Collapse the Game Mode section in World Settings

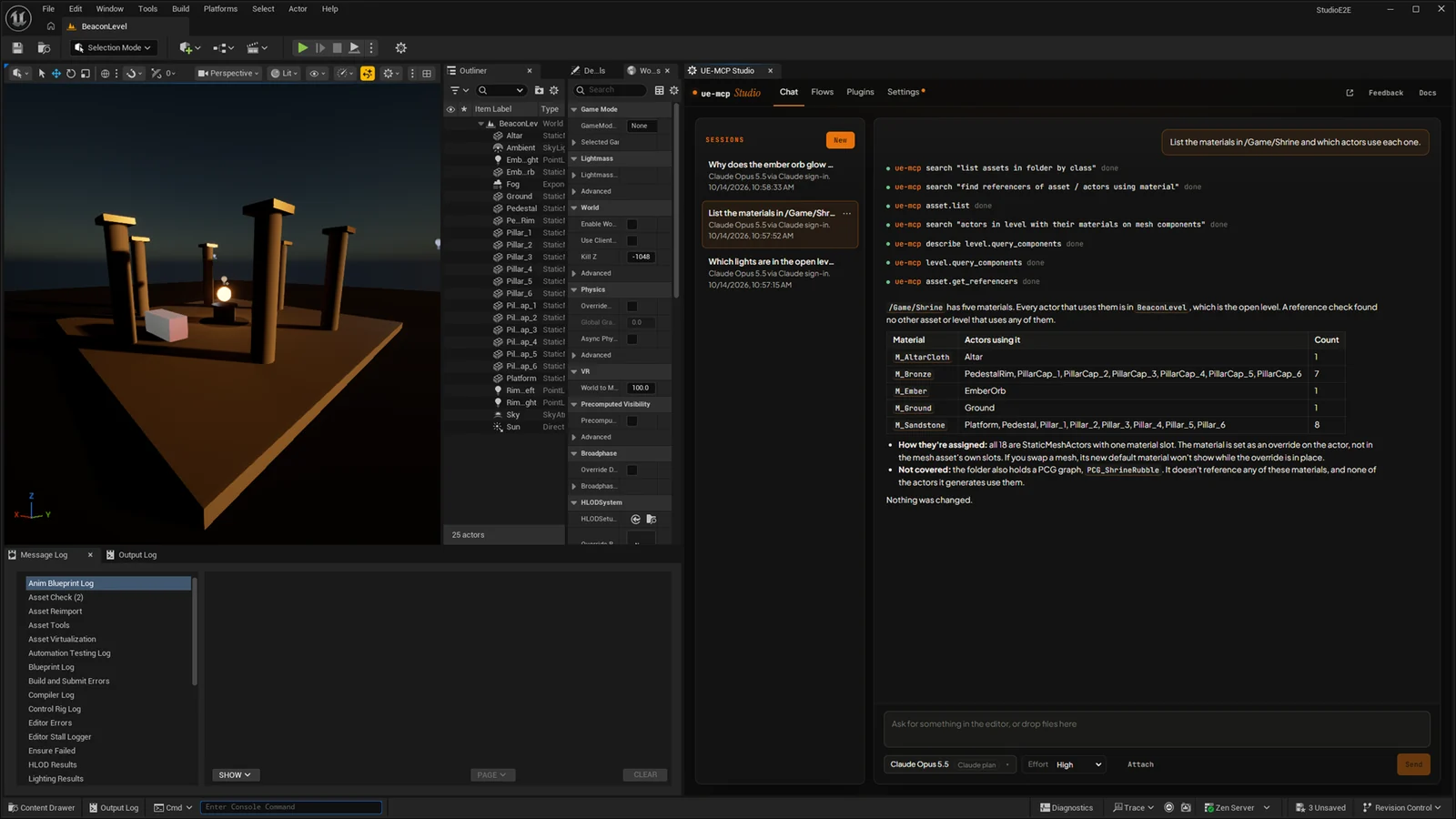(574, 109)
